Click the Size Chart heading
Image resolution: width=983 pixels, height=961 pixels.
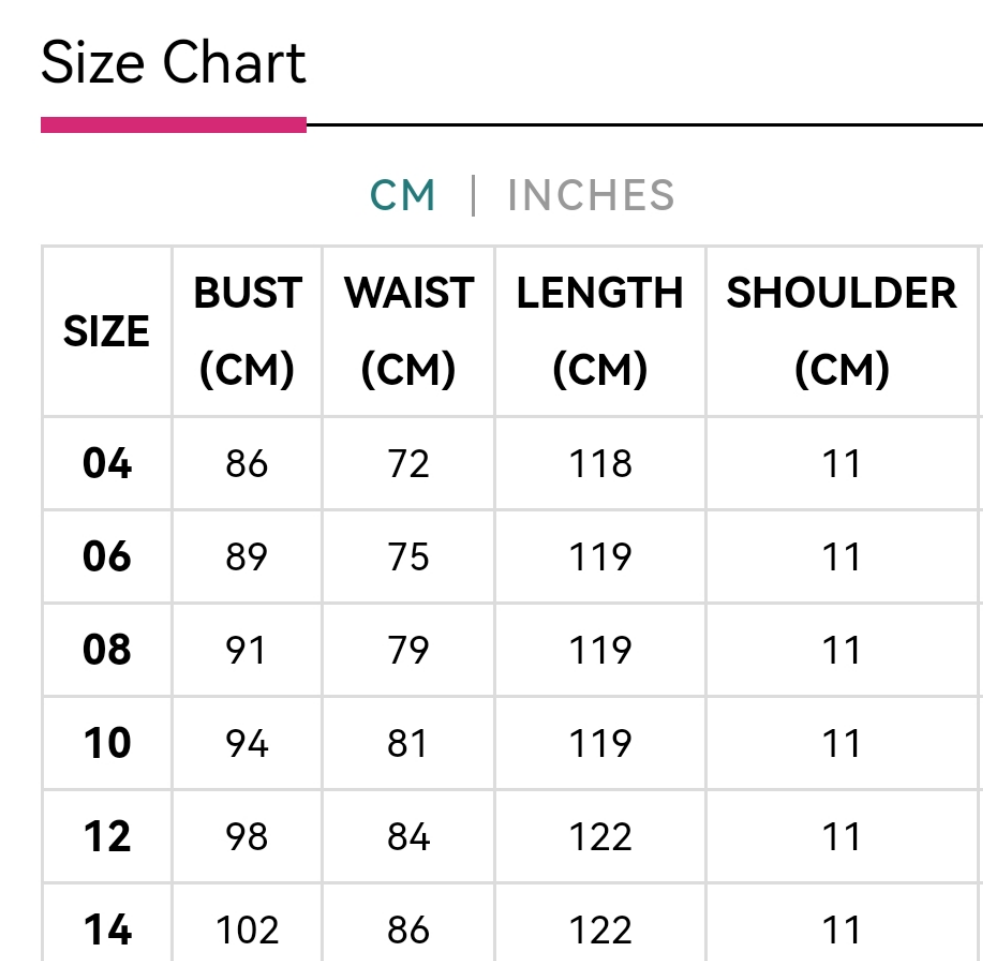(173, 63)
